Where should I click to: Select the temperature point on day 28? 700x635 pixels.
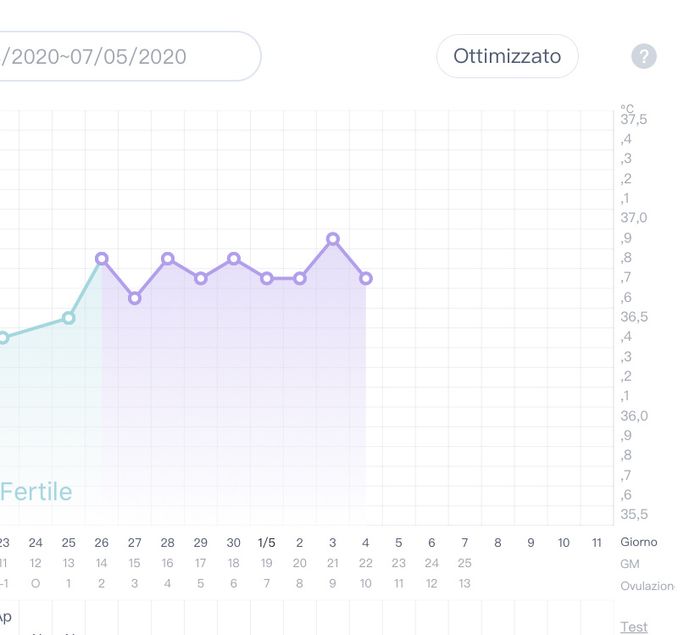pyautogui.click(x=168, y=258)
